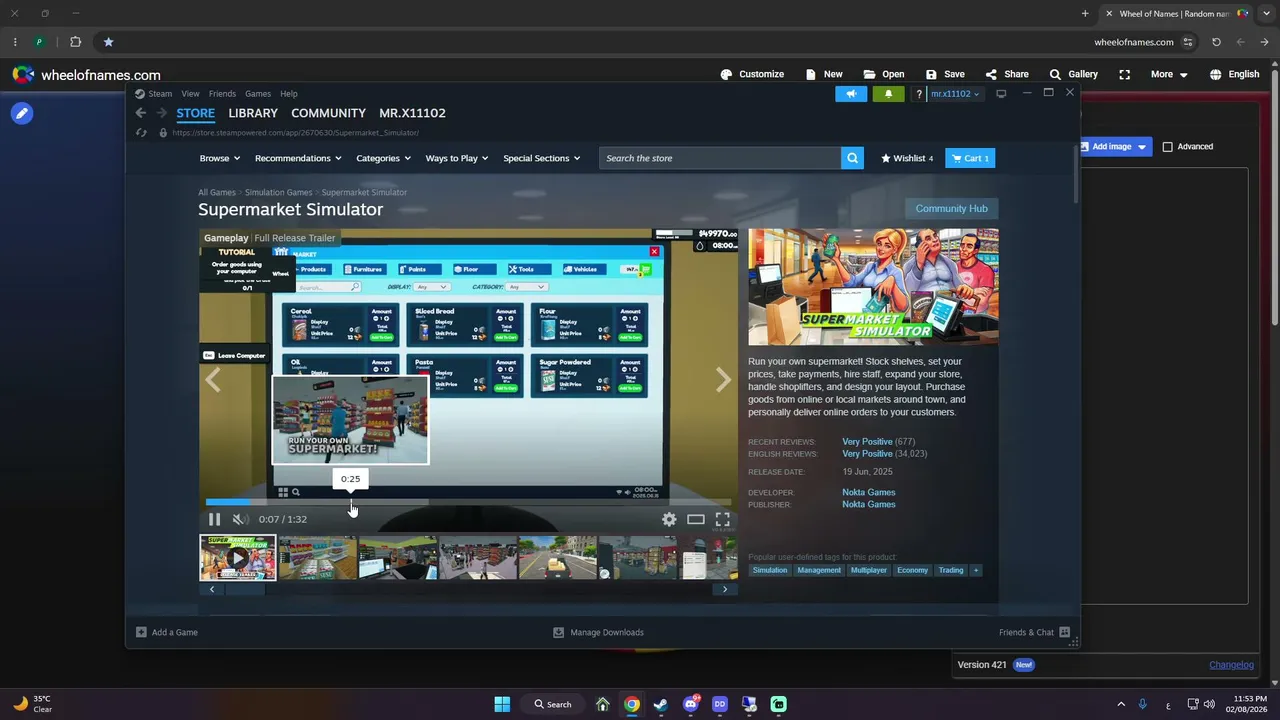Add a tag with the plus button
The width and height of the screenshot is (1280, 720).
(976, 570)
